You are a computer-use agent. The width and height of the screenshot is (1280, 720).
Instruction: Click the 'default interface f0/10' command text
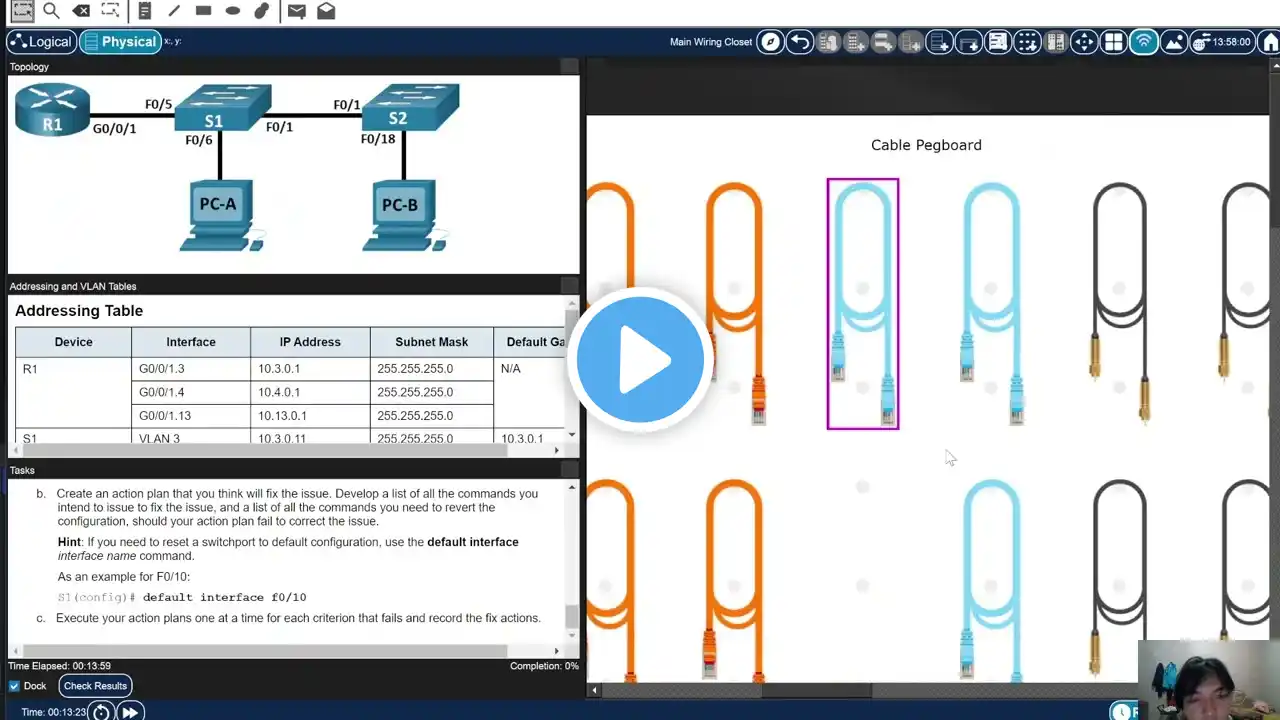click(x=224, y=597)
